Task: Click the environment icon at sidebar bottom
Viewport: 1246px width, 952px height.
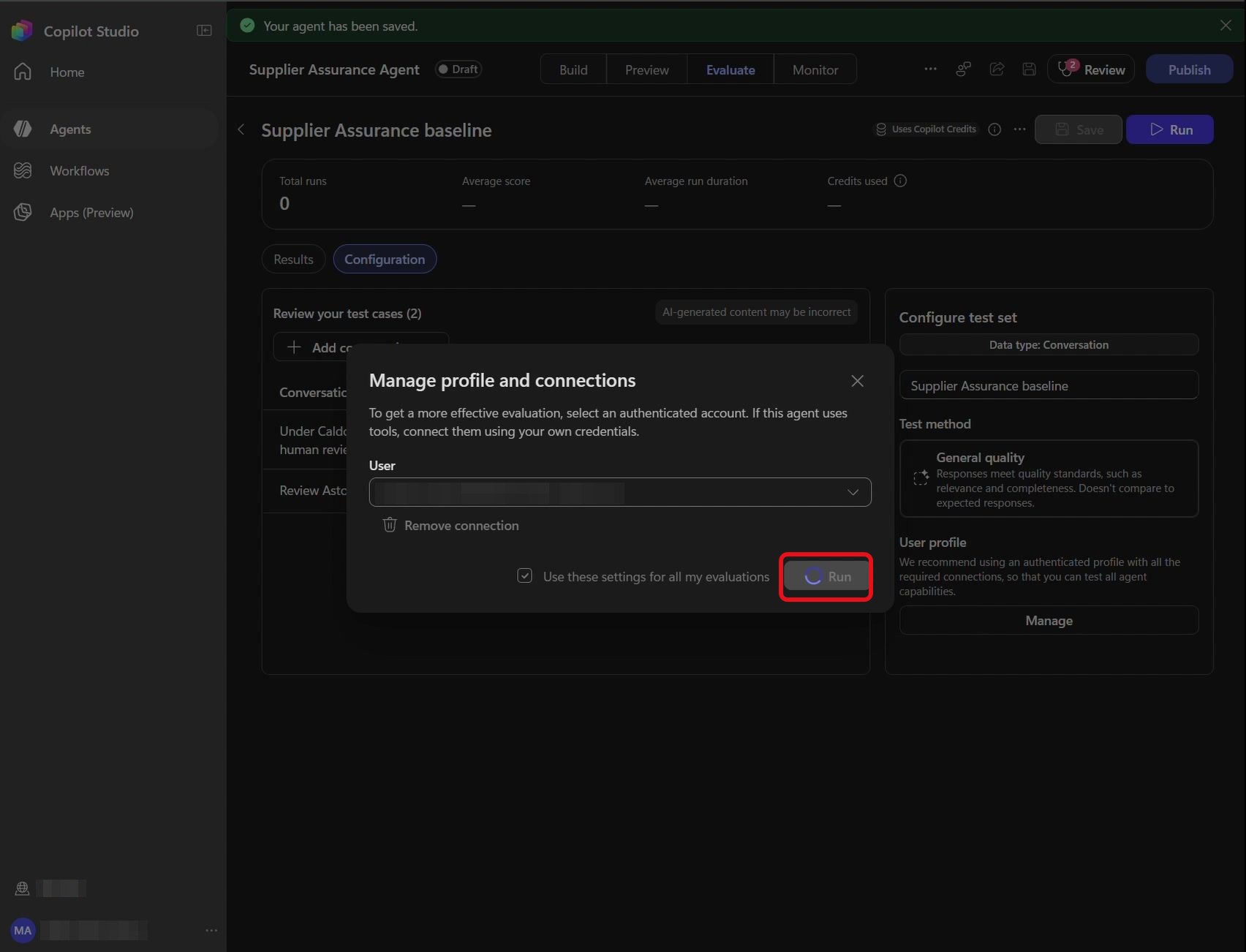Action: 22,888
